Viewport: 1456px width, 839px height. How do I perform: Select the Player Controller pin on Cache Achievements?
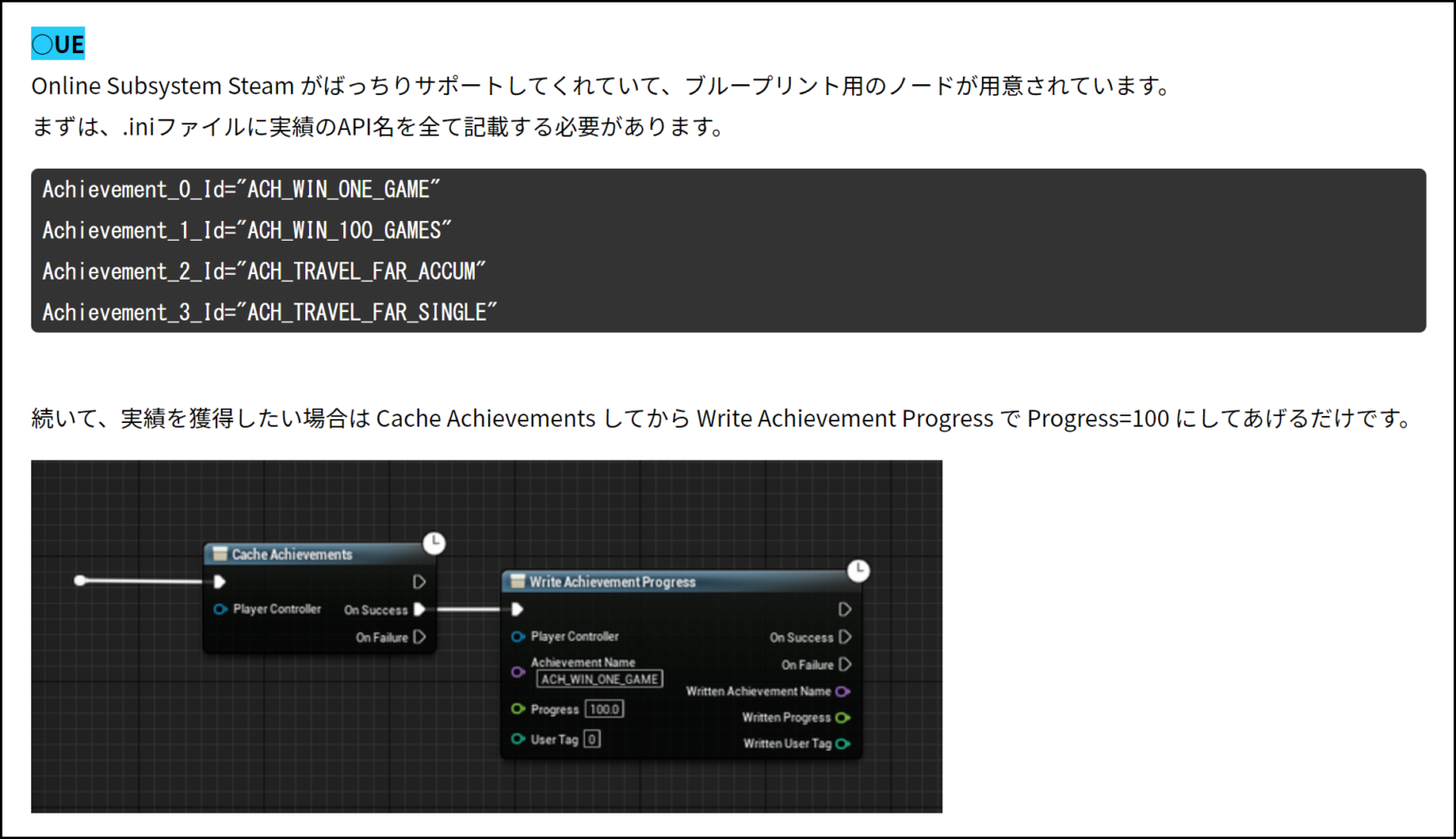tap(220, 610)
